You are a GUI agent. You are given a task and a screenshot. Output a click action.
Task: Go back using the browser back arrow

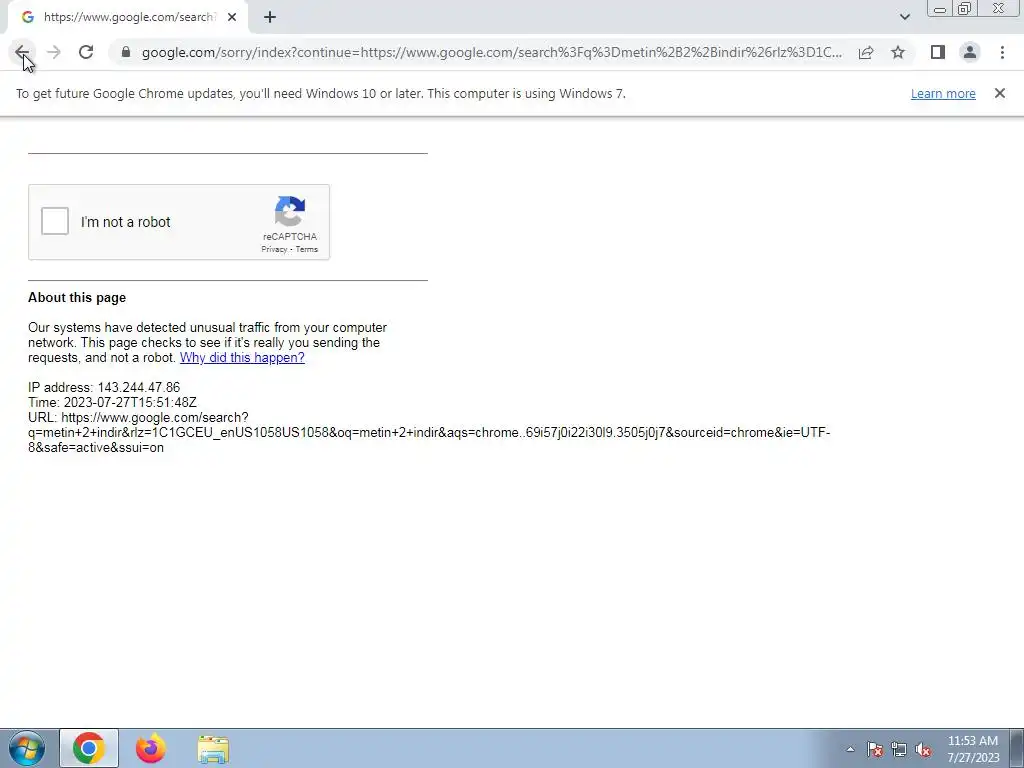(22, 52)
